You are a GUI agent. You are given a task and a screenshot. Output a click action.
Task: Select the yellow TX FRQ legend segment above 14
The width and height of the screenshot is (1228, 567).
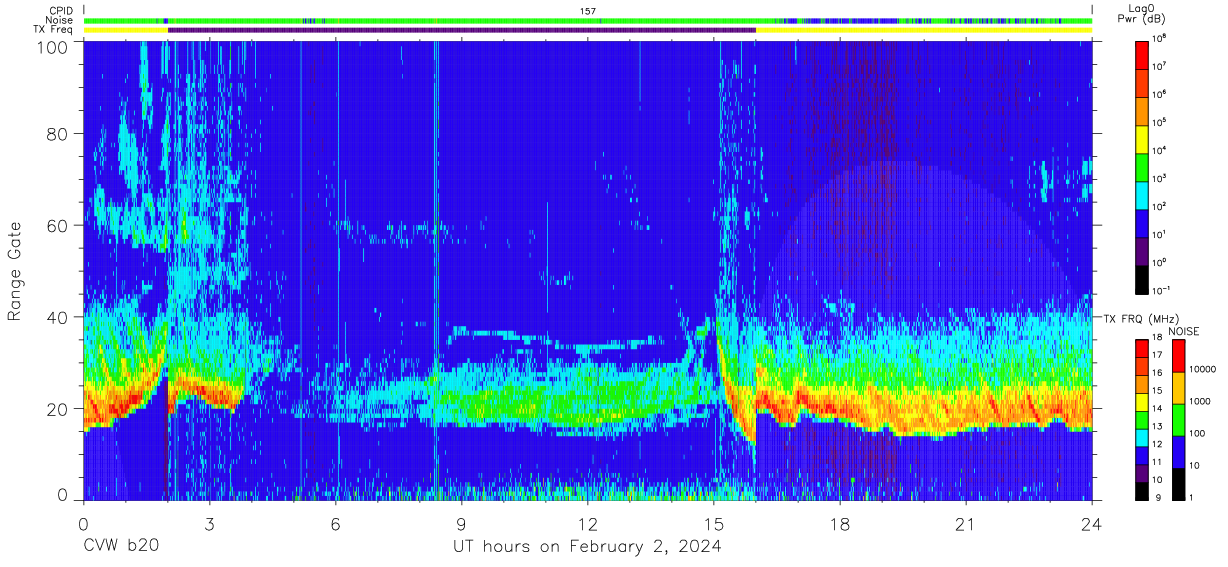pyautogui.click(x=1142, y=402)
